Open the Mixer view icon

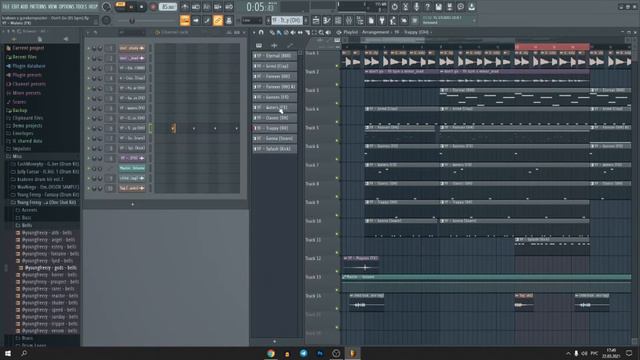point(349,20)
